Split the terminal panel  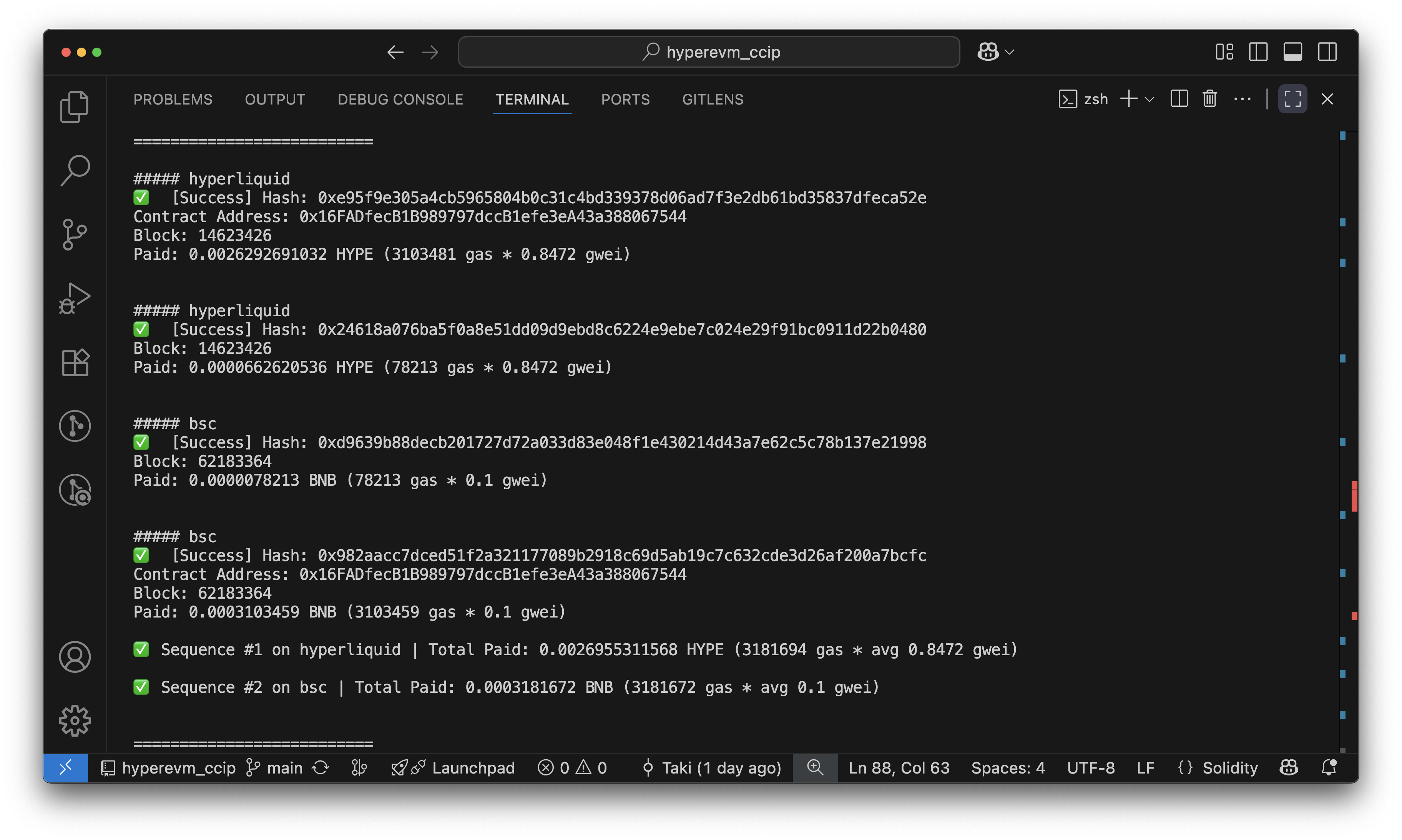pos(1179,99)
